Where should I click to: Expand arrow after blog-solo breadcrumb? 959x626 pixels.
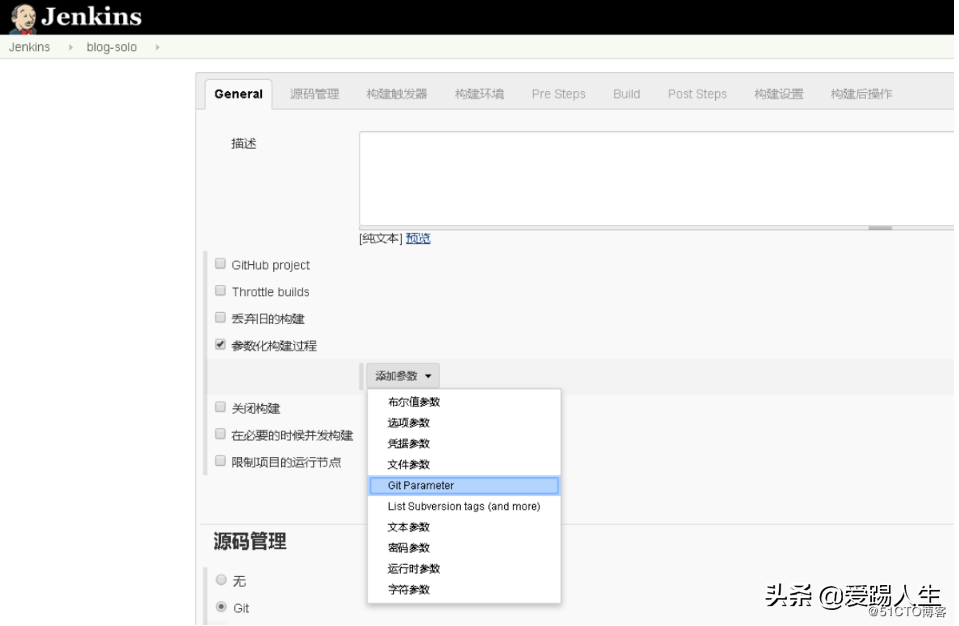(x=157, y=47)
